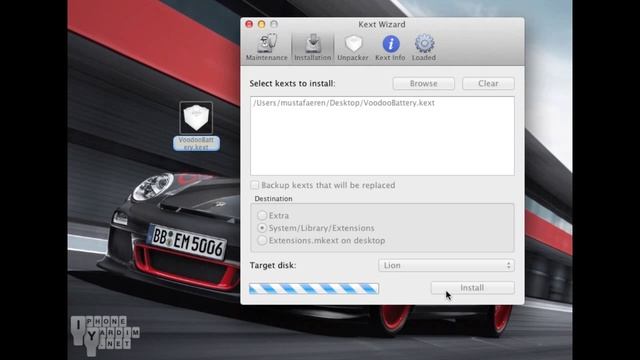
Task: Open the Maintenance toolbar icon
Action: (267, 47)
